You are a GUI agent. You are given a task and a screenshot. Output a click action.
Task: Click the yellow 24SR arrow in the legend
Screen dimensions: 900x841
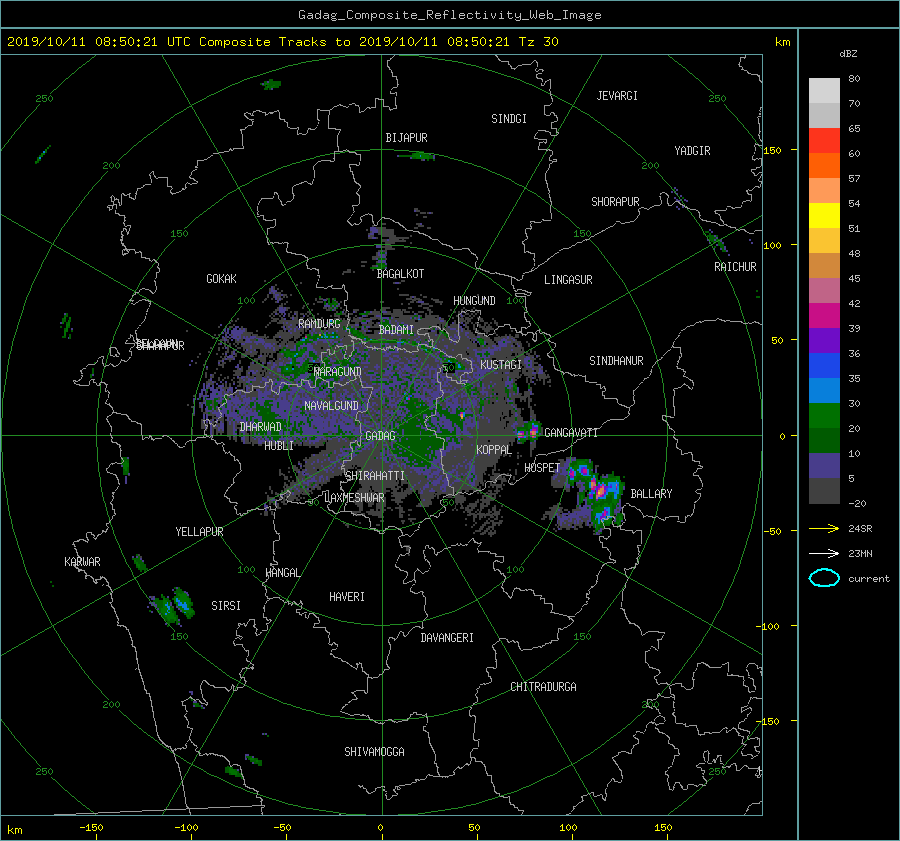824,528
